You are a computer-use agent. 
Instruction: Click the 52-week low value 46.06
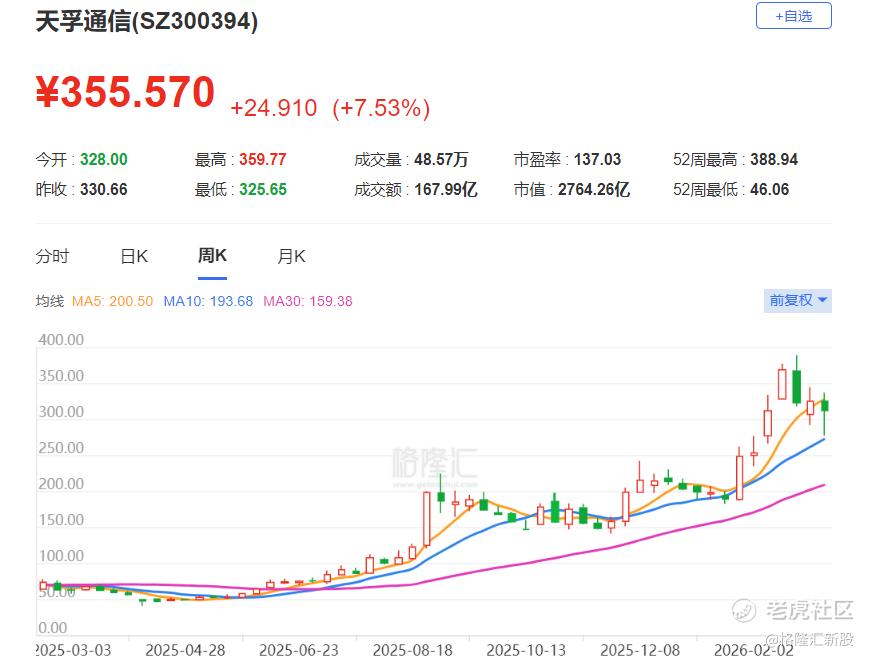pyautogui.click(x=770, y=190)
